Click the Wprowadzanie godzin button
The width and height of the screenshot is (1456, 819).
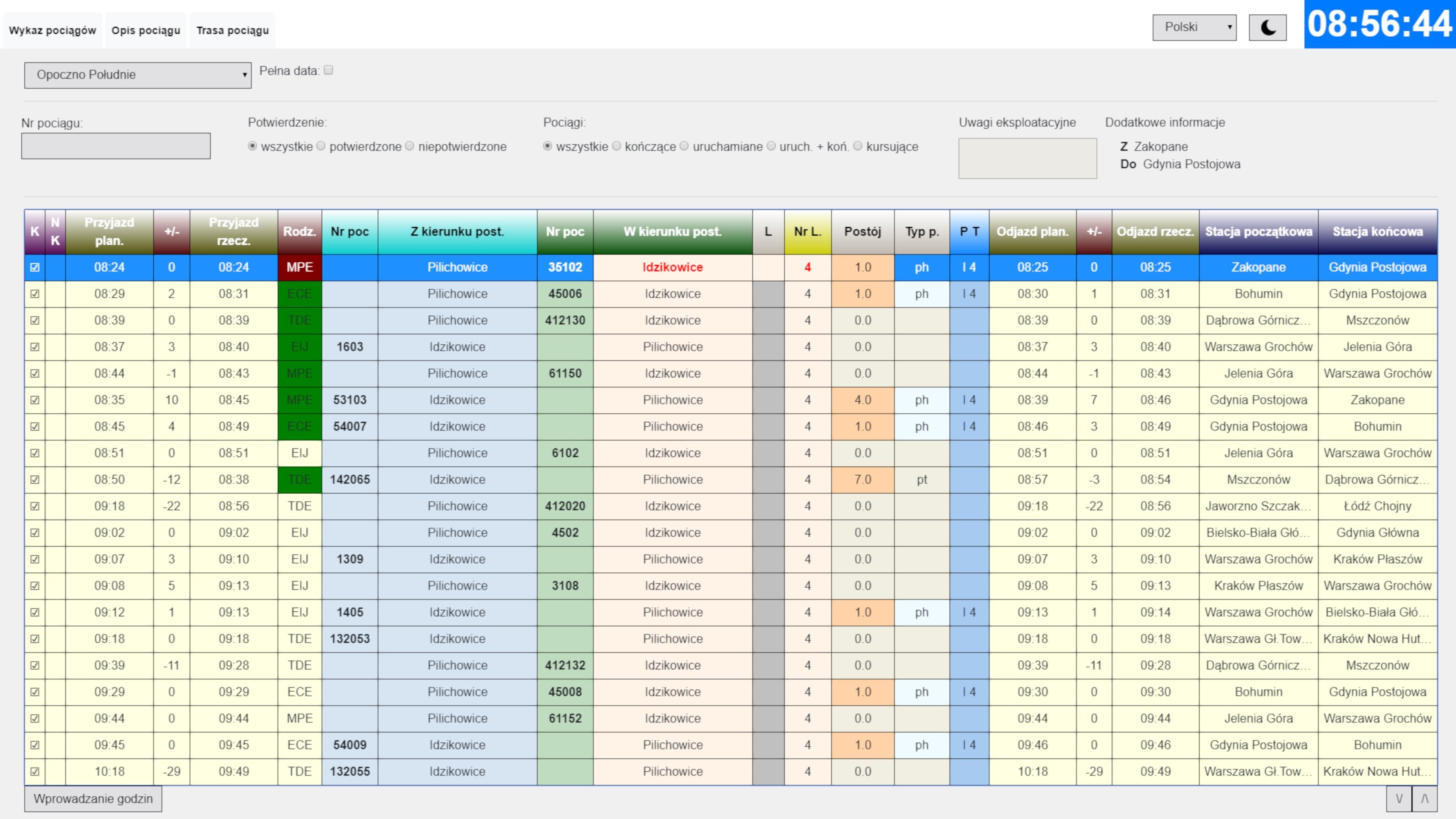pyautogui.click(x=93, y=799)
